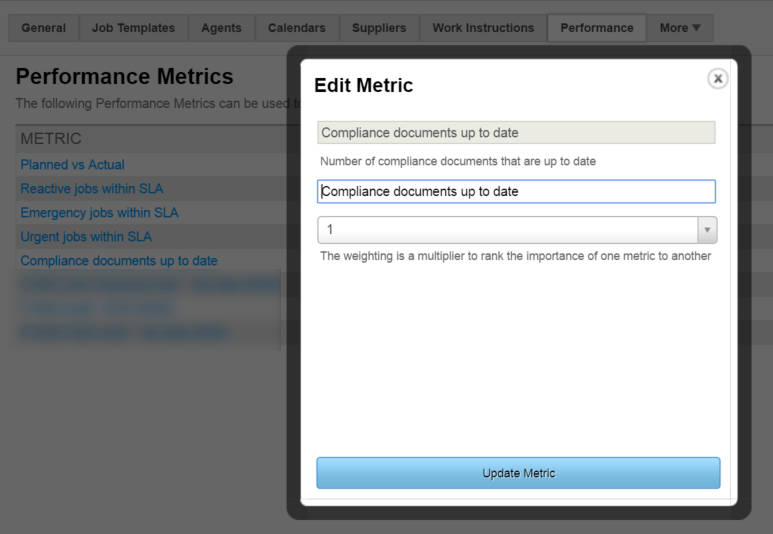Image resolution: width=773 pixels, height=534 pixels.
Task: Click the greyed-out metric name field
Action: tap(516, 133)
